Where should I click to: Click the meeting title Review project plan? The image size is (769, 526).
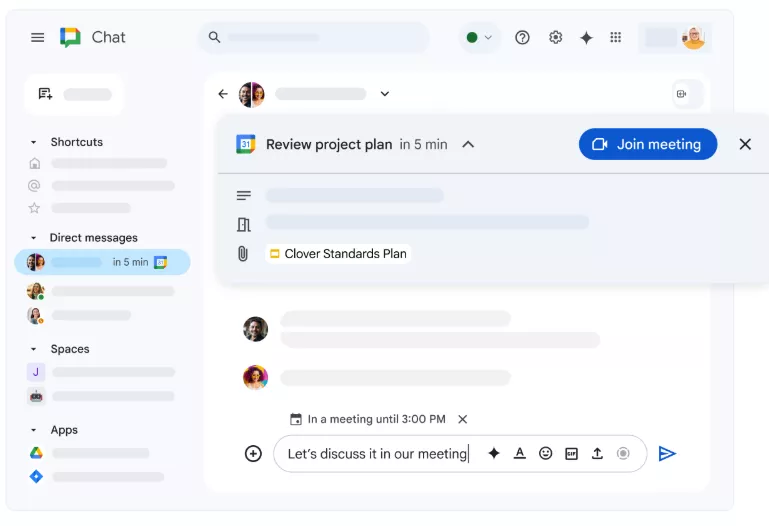(x=329, y=145)
